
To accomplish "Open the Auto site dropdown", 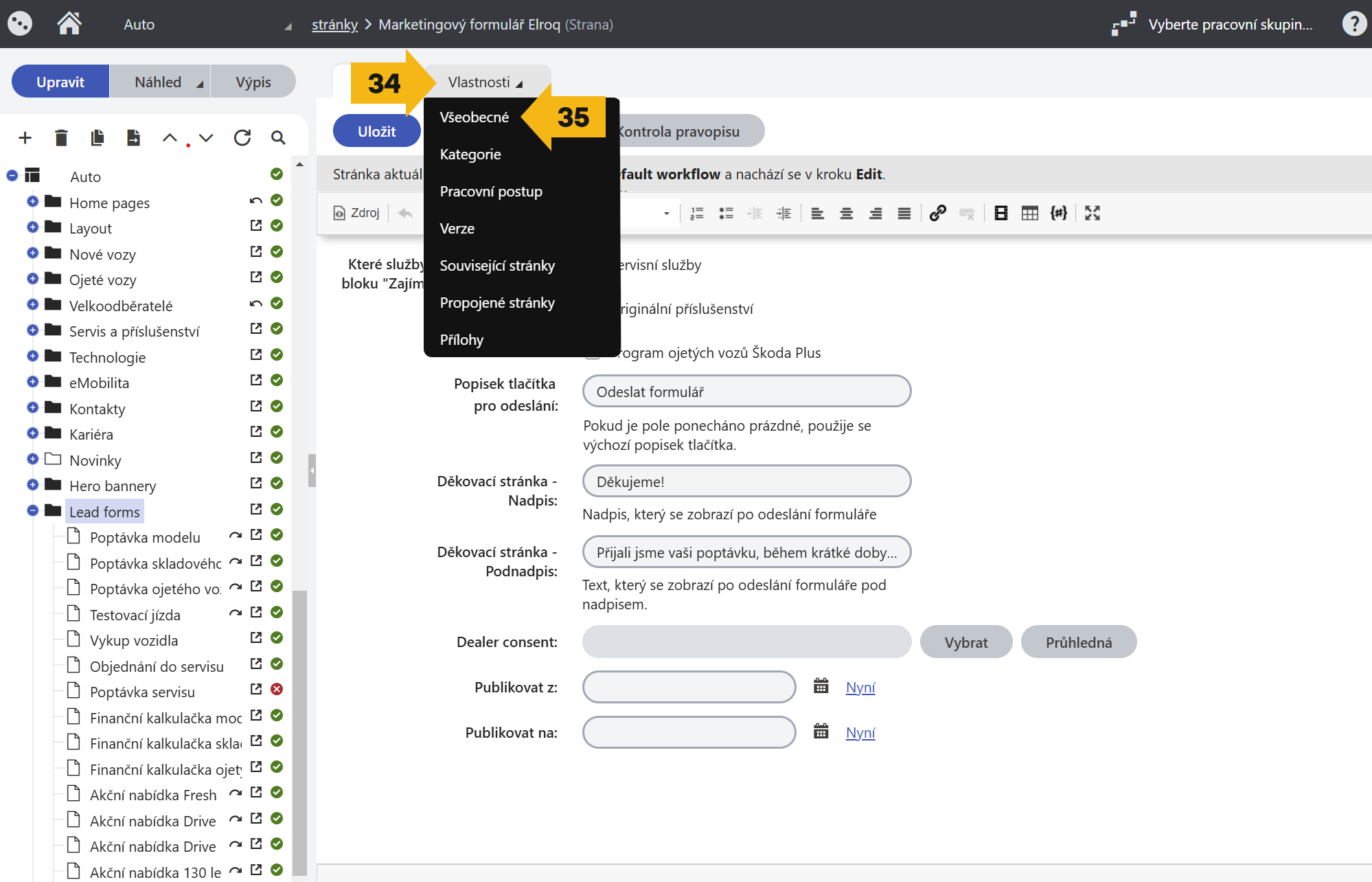I will (x=206, y=25).
